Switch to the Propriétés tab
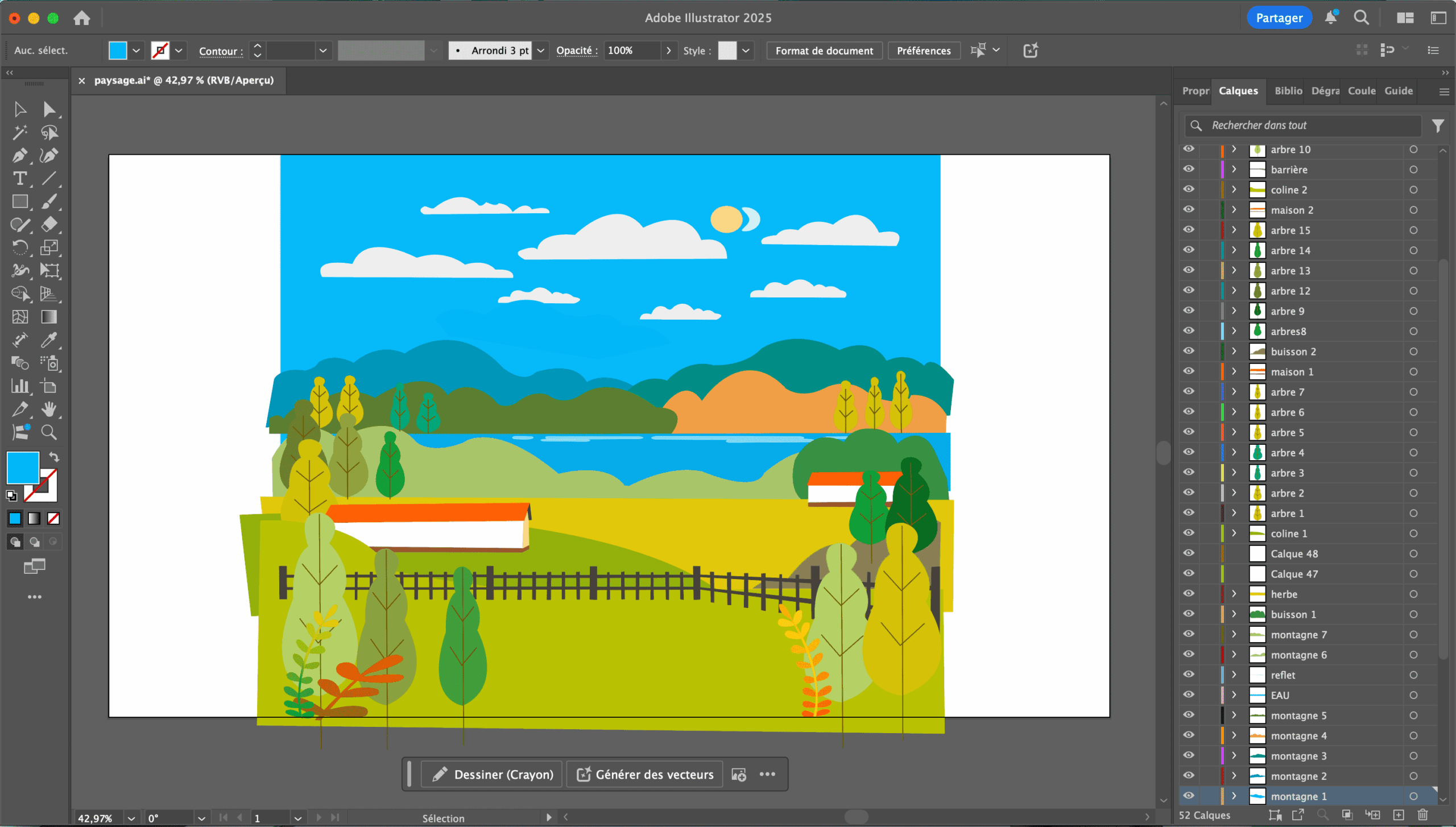Image resolution: width=1456 pixels, height=827 pixels. tap(1195, 91)
